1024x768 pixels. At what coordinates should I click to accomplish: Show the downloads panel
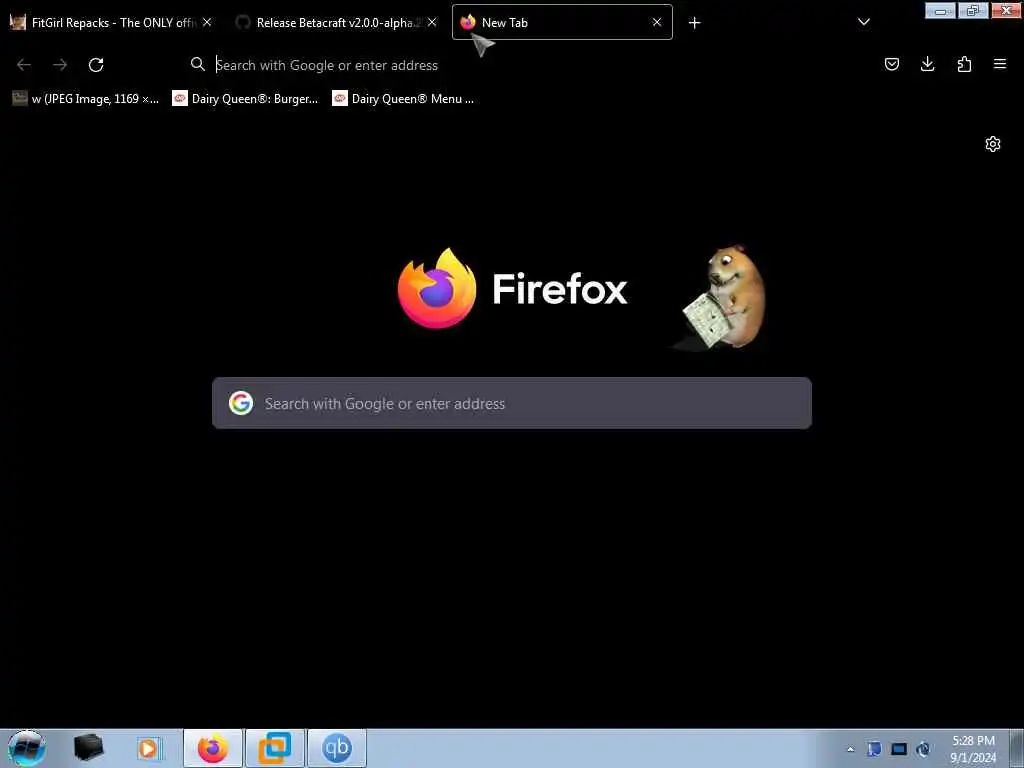[927, 64]
